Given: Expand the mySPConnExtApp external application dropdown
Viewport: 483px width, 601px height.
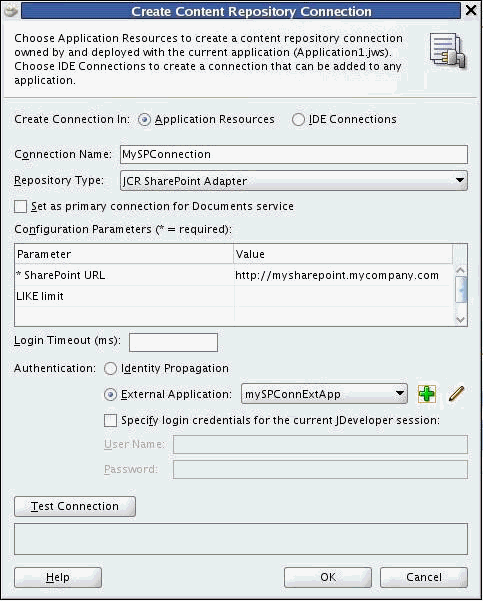Looking at the screenshot, I should click(x=324, y=394).
